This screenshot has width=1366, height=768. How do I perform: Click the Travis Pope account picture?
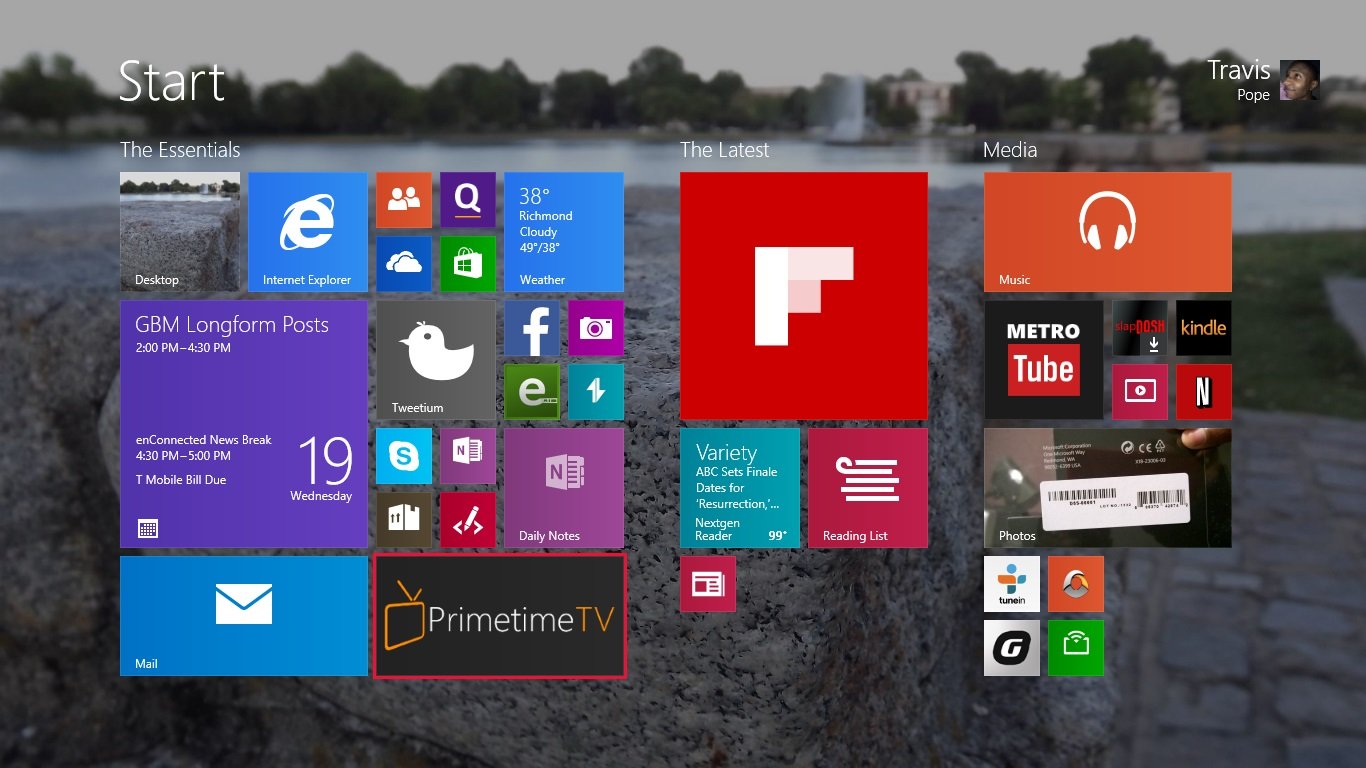[x=1300, y=80]
